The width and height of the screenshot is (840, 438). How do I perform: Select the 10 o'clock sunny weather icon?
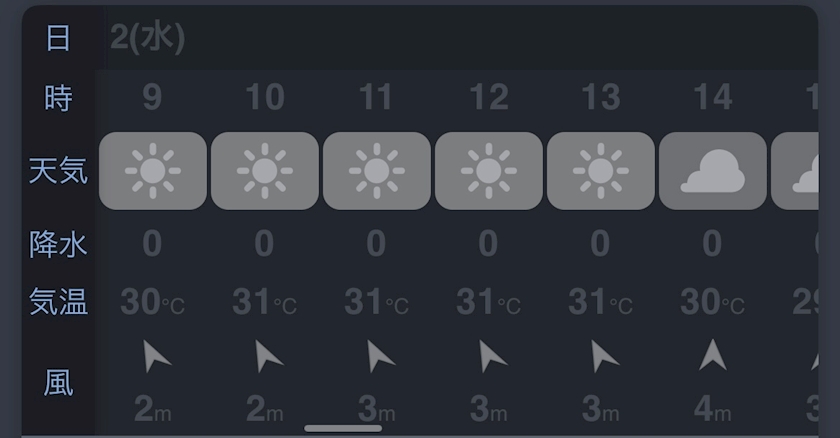[265, 171]
